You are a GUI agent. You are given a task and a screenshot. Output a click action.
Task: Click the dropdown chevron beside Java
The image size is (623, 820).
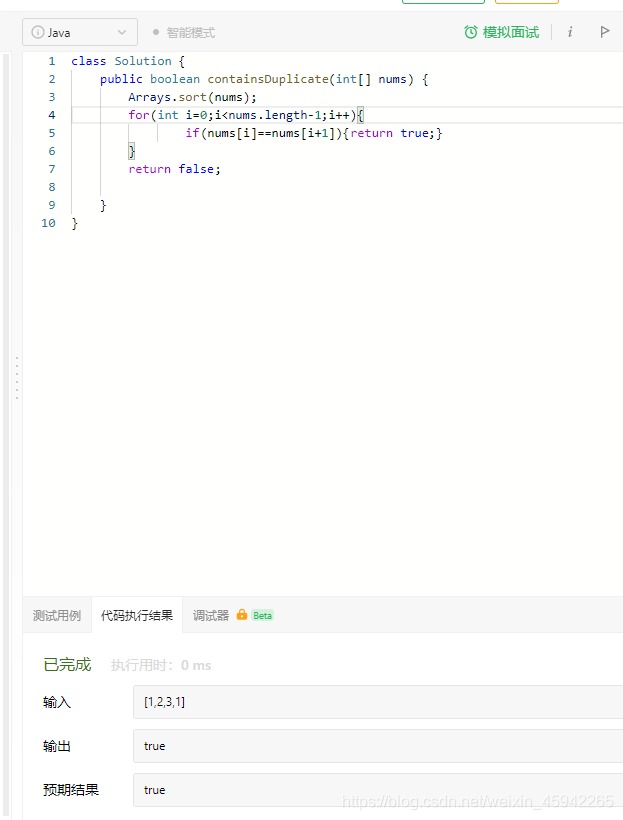pyautogui.click(x=122, y=32)
